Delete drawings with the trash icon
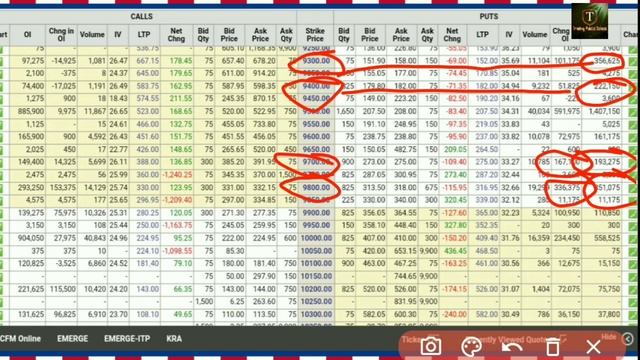This screenshot has height=360, width=640. (x=553, y=347)
